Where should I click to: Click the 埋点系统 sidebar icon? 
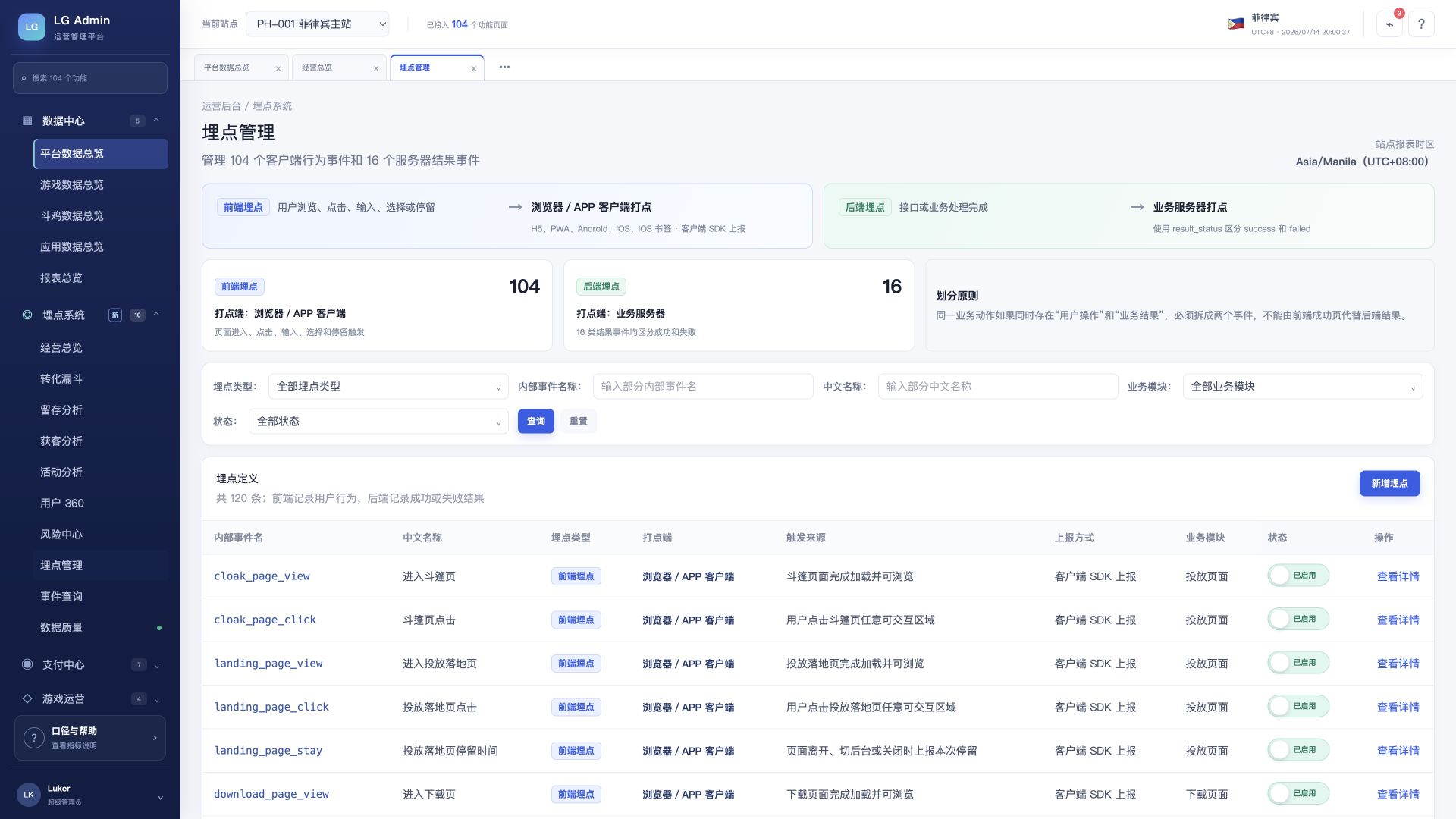click(27, 315)
